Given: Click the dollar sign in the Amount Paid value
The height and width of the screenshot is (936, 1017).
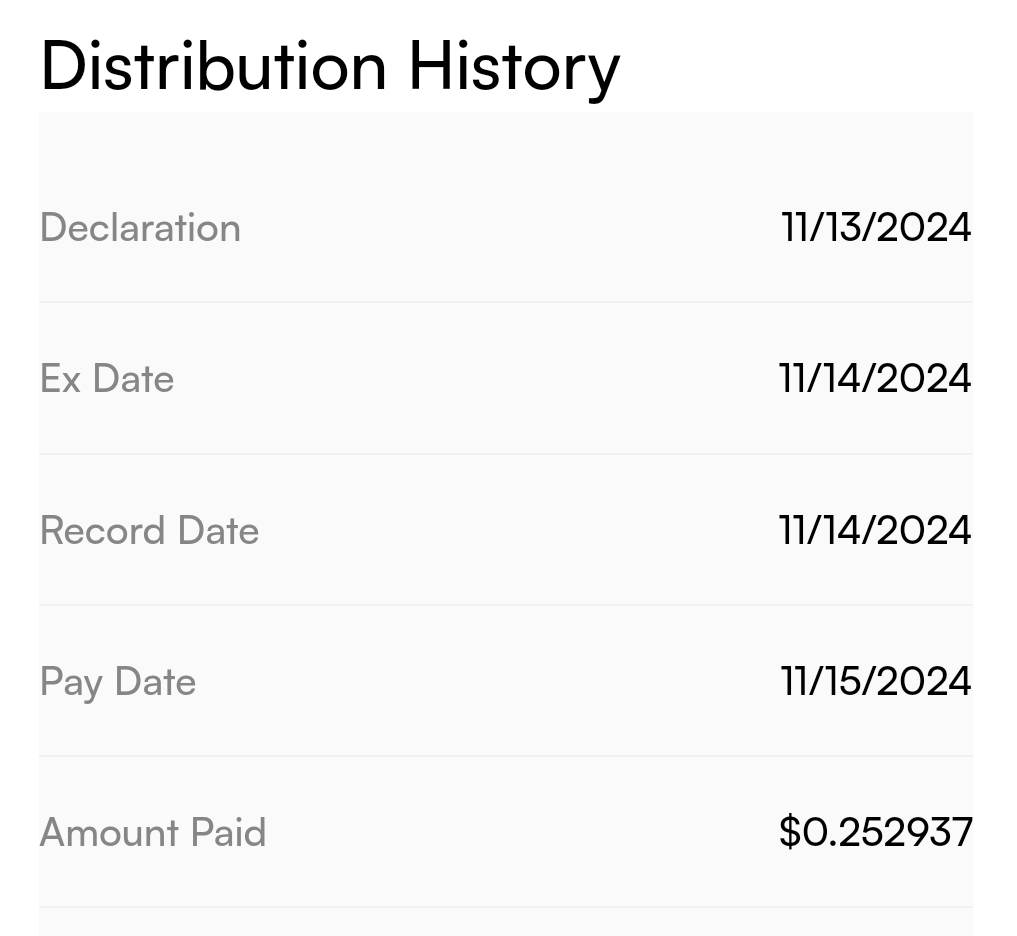Looking at the screenshot, I should pyautogui.click(x=790, y=832).
